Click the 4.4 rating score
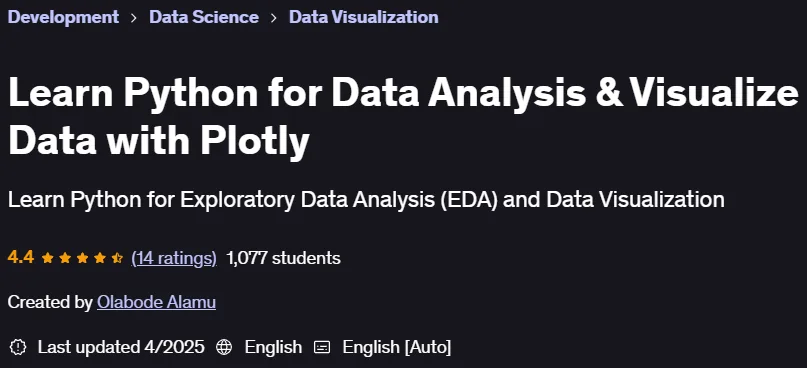This screenshot has width=807, height=368. [21, 257]
